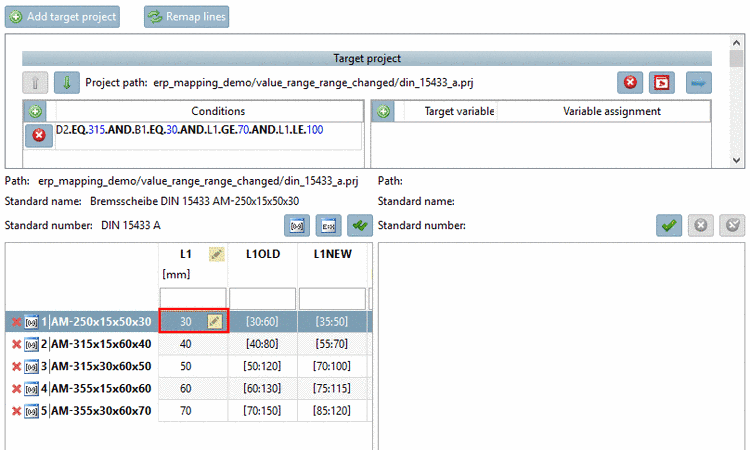Delete row AM-315x15x60x40 with red X
The height and width of the screenshot is (450, 750).
[16, 344]
